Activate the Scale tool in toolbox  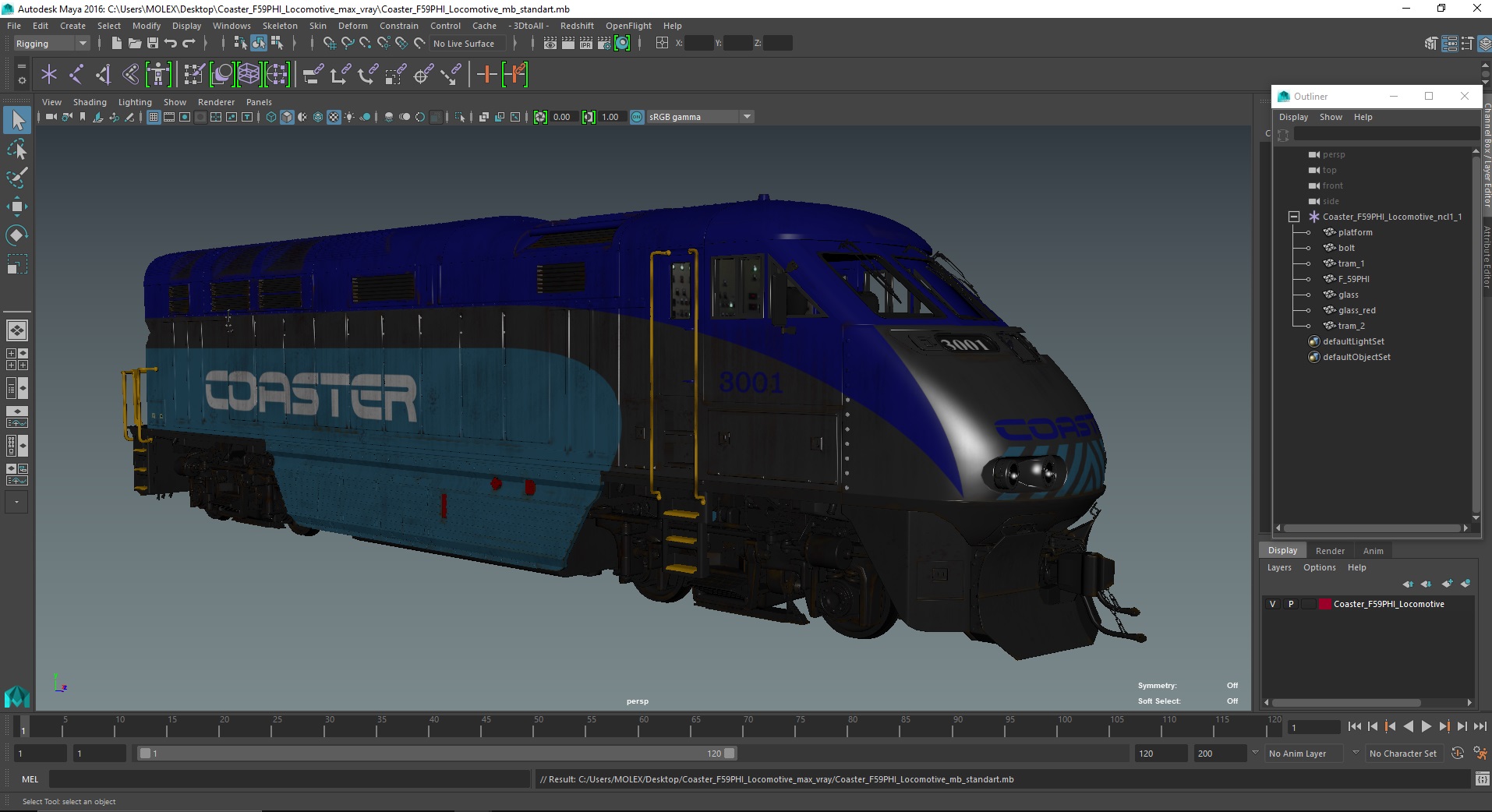[17, 263]
